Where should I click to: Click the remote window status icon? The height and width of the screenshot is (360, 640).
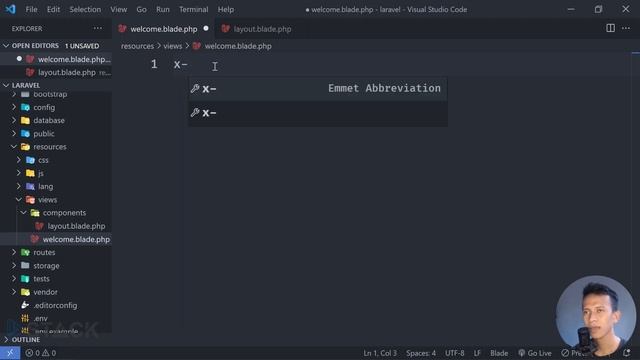click(x=10, y=353)
